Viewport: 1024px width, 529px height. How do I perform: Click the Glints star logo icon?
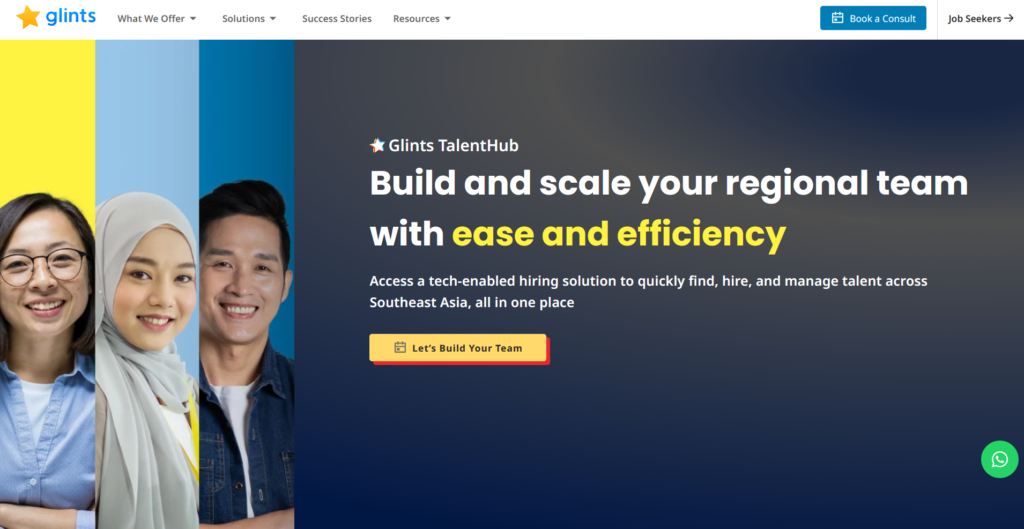pyautogui.click(x=28, y=18)
